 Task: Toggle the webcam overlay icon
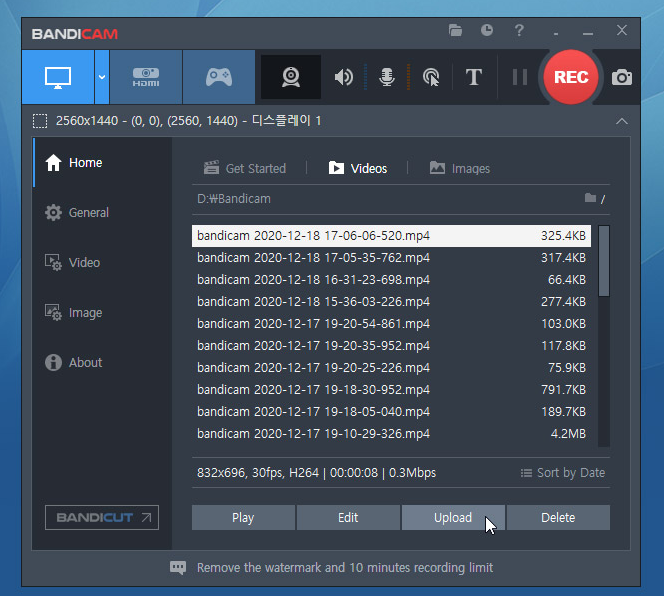coord(291,77)
